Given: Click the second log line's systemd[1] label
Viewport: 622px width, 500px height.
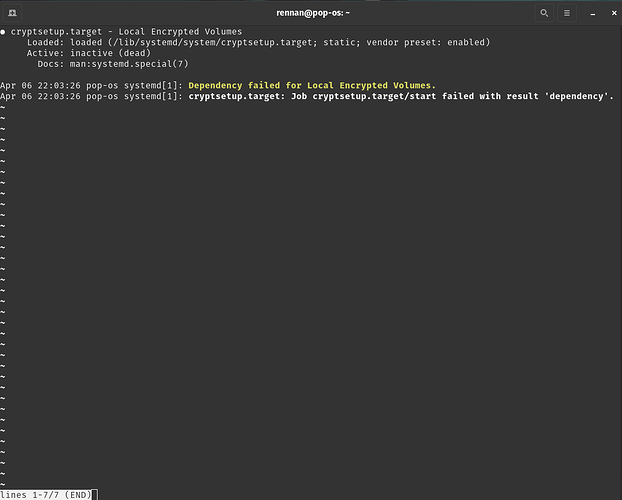Looking at the screenshot, I should coord(153,96).
